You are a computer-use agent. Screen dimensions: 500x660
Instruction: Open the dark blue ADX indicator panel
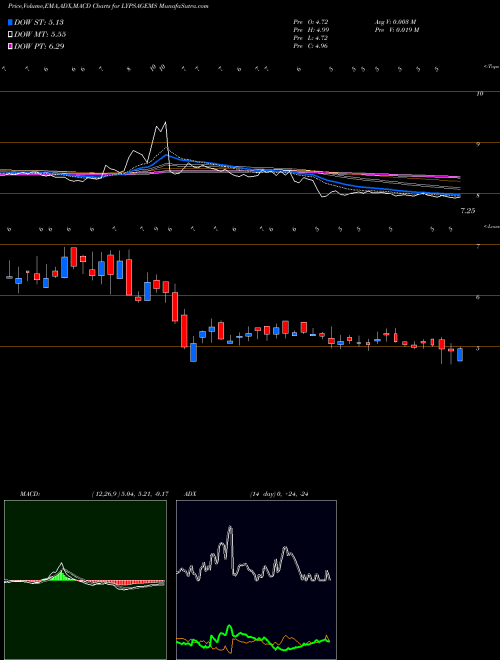(x=256, y=580)
